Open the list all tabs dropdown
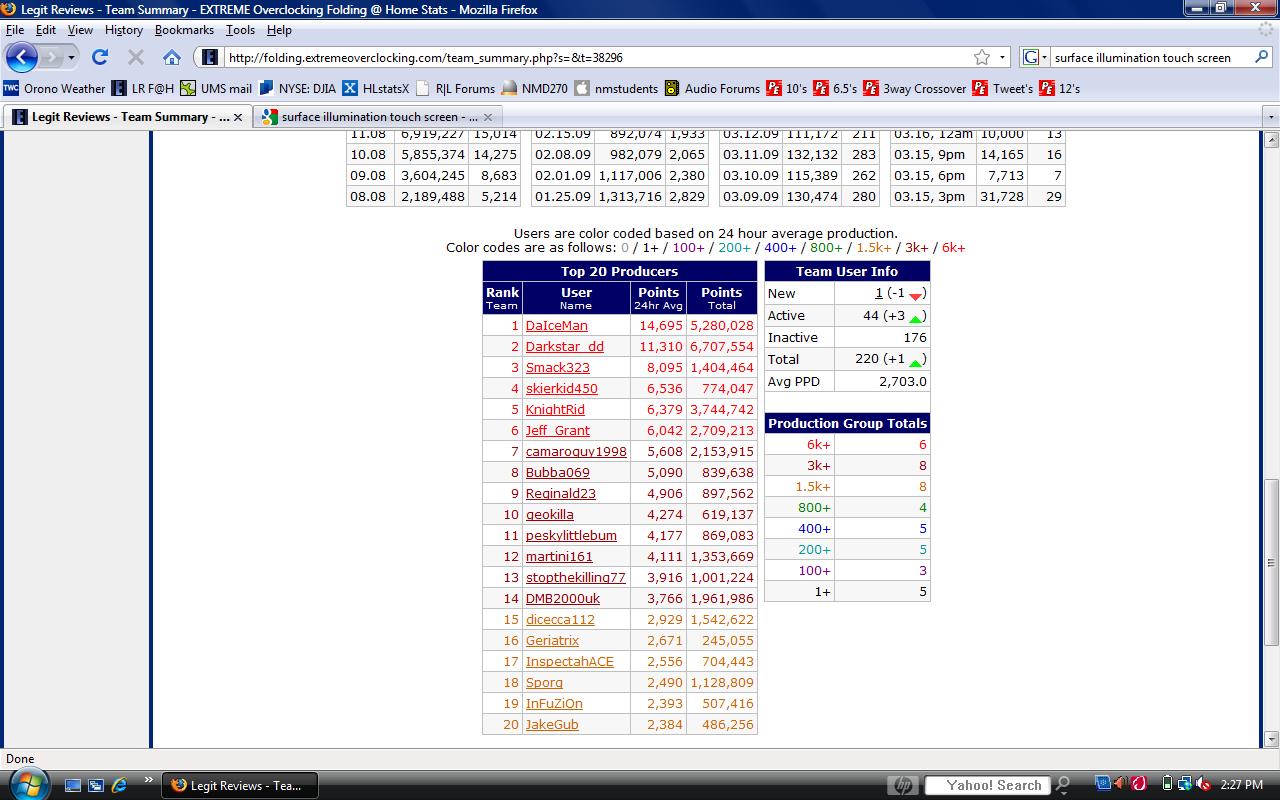The width and height of the screenshot is (1280, 800). click(x=1271, y=117)
